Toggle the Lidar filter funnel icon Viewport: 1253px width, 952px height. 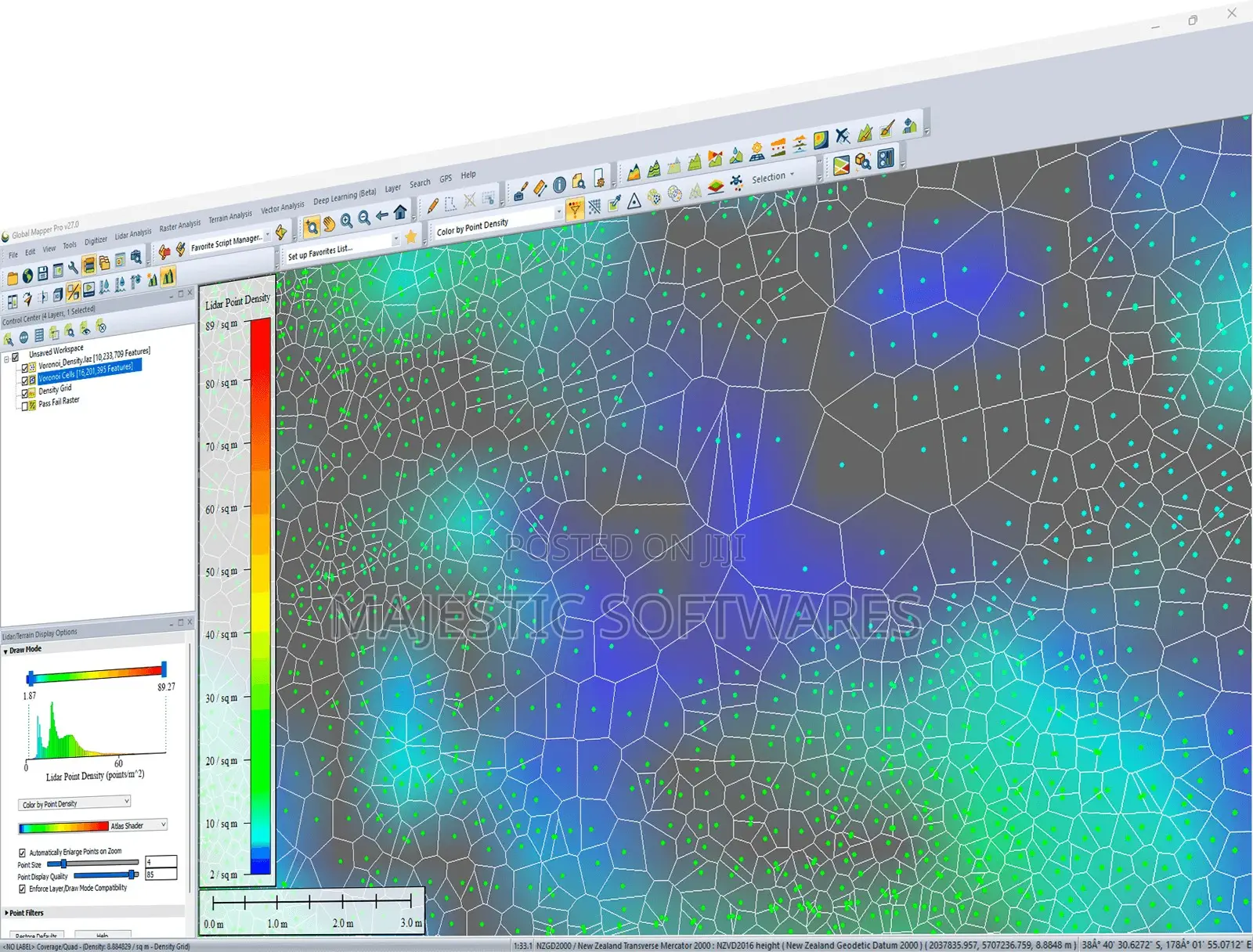click(575, 209)
